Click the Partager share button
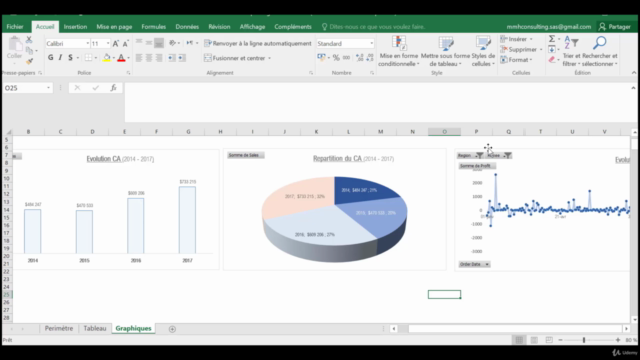 pyautogui.click(x=615, y=27)
